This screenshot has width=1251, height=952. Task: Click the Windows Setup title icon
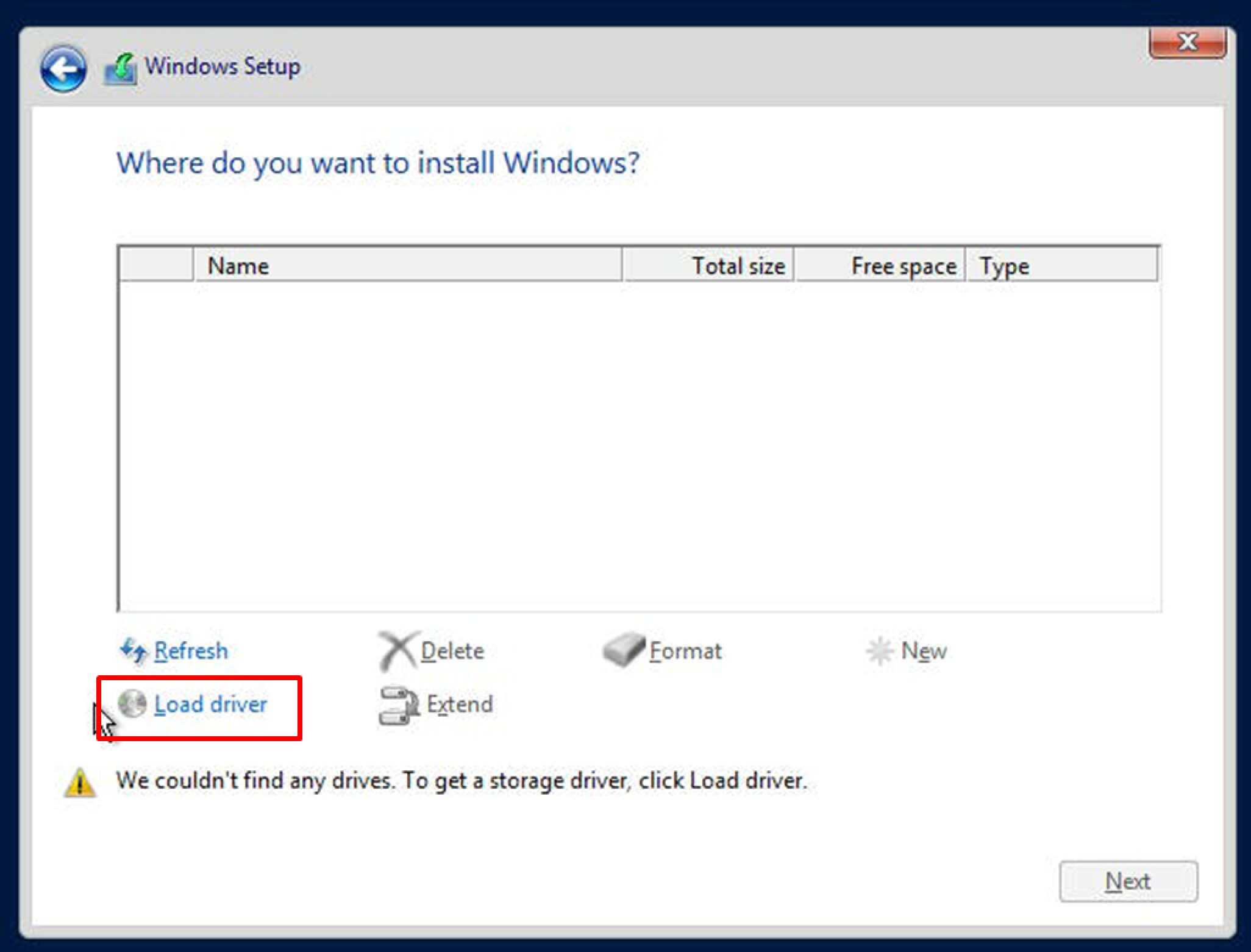pos(121,68)
